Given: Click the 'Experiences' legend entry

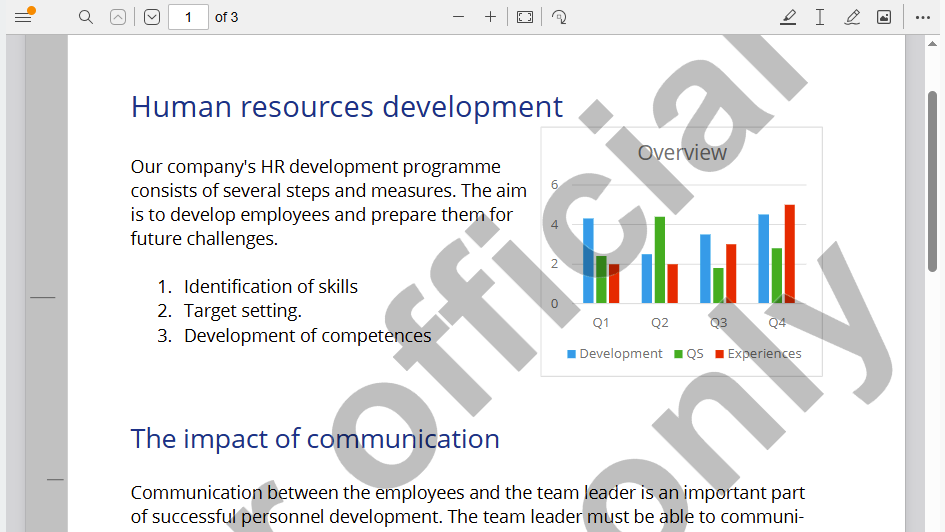Looking at the screenshot, I should click(x=758, y=354).
